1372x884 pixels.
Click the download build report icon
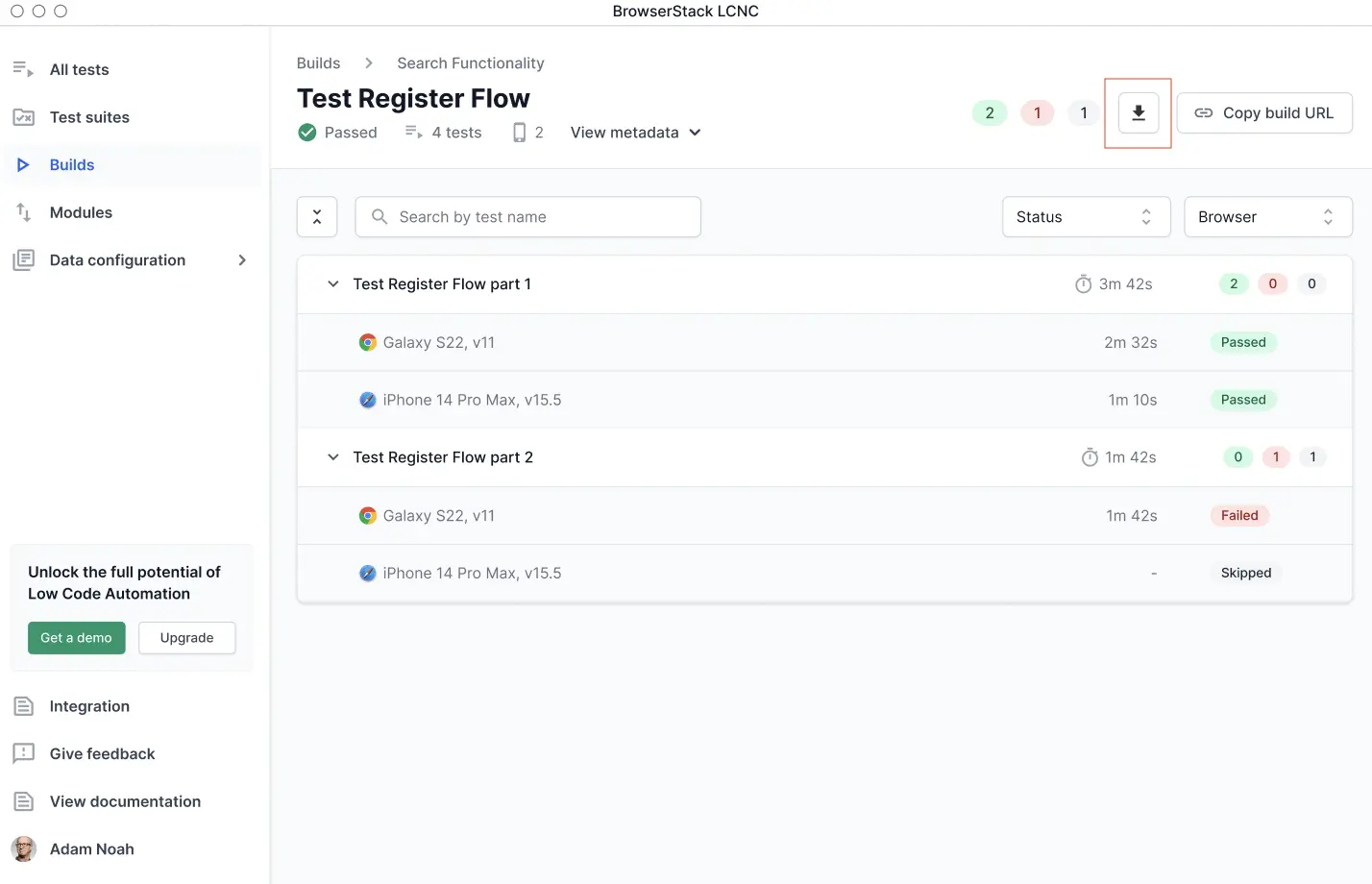[1138, 113]
